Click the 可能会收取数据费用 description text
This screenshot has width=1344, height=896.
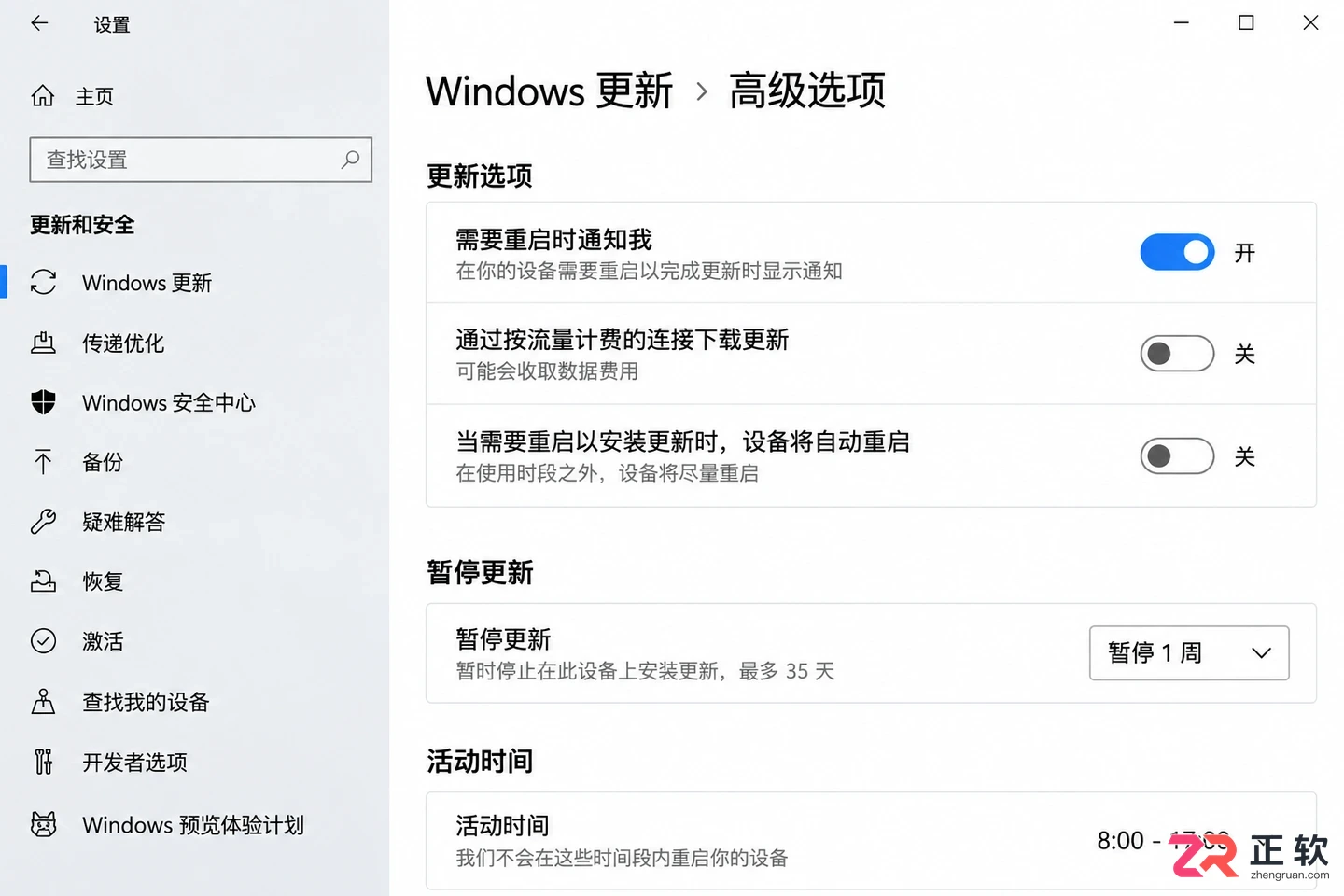(547, 371)
